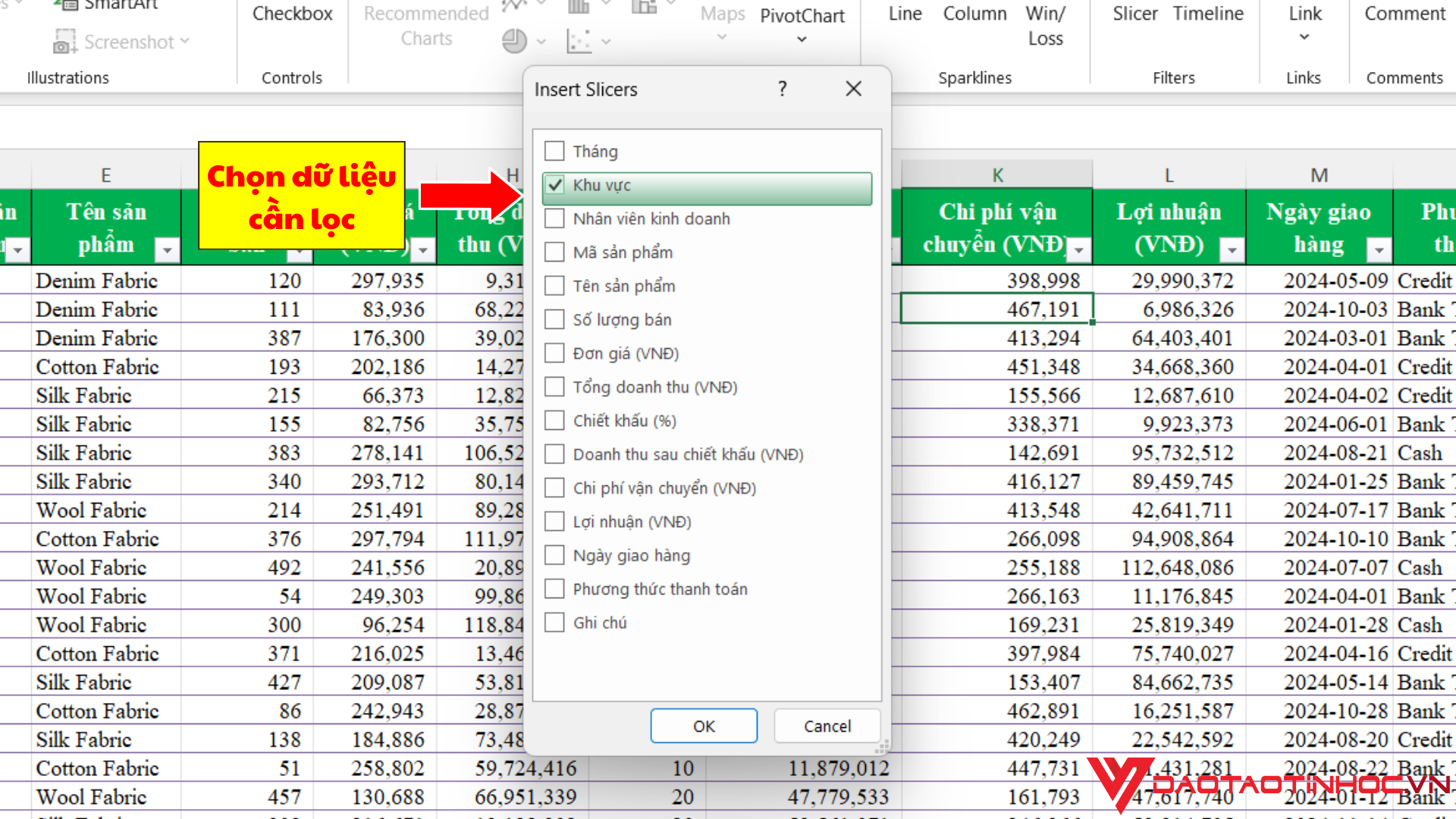Insert a Checkbox control

tap(291, 14)
